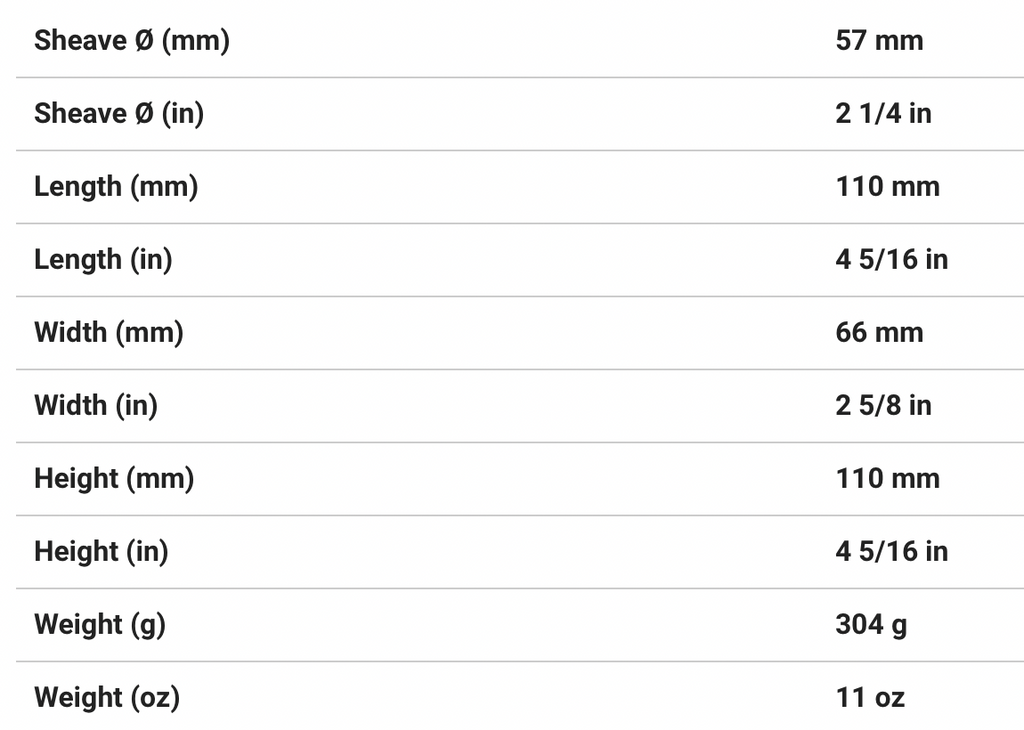Screen dimensions: 1024x730
Task: Select the 110 mm value for Height
Action: [x=887, y=479]
